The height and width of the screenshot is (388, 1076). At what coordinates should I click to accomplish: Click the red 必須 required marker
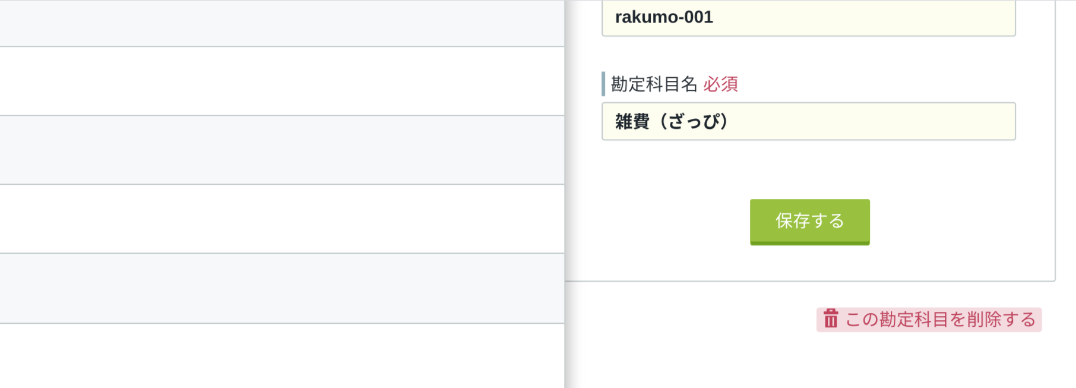click(x=721, y=84)
